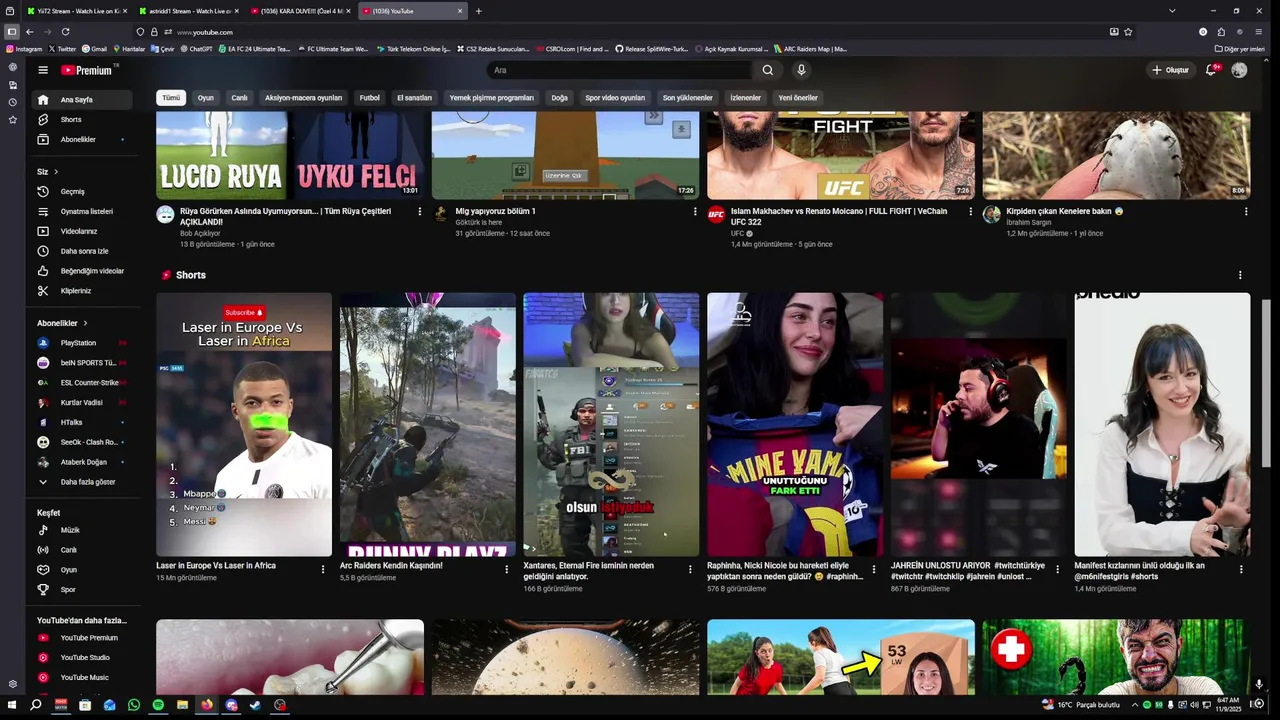
Task: Select the Yemek pişirme programları chip
Action: 491,98
